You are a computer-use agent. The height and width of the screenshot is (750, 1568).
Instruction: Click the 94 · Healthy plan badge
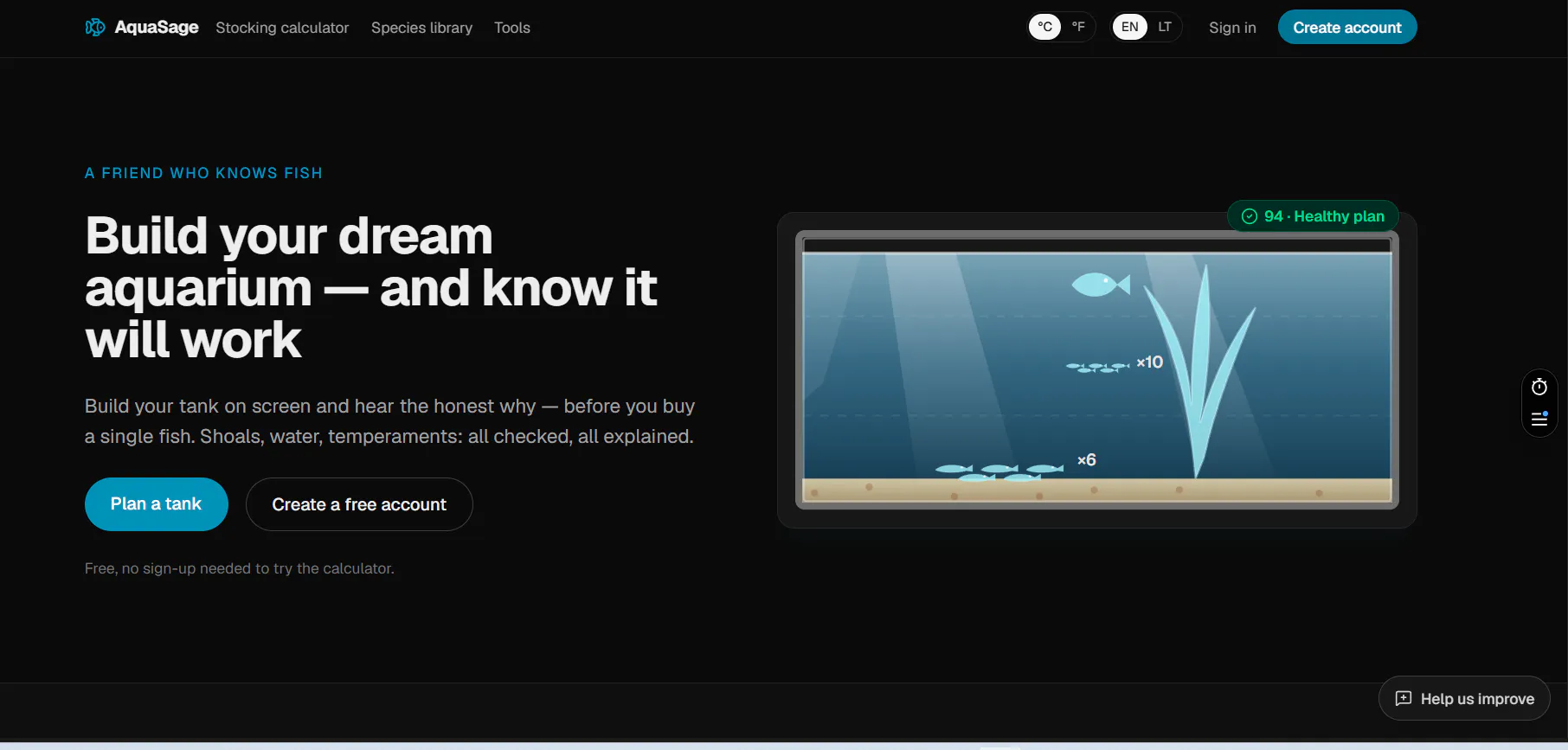(1313, 216)
